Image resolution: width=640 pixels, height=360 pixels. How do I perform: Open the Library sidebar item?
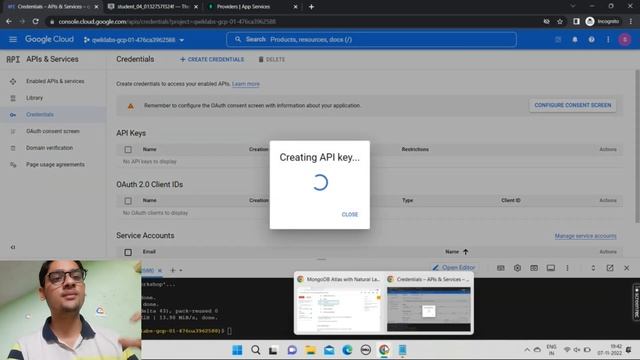[34, 98]
